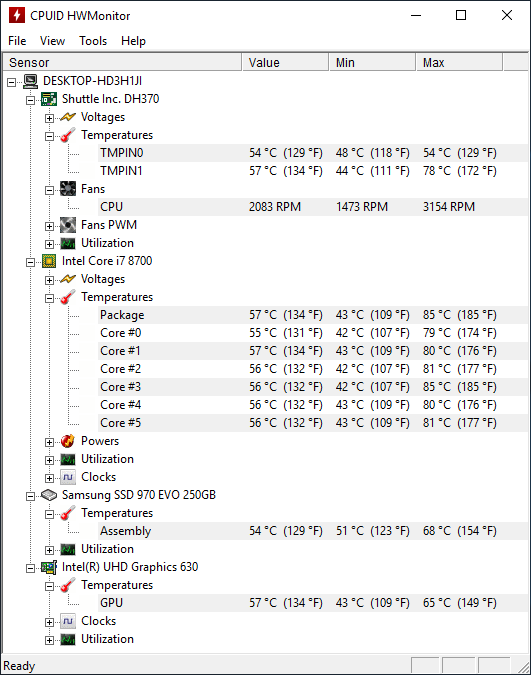Expand Voltages under Shuttle Inc. DH370
This screenshot has height=675, width=531.
point(50,118)
